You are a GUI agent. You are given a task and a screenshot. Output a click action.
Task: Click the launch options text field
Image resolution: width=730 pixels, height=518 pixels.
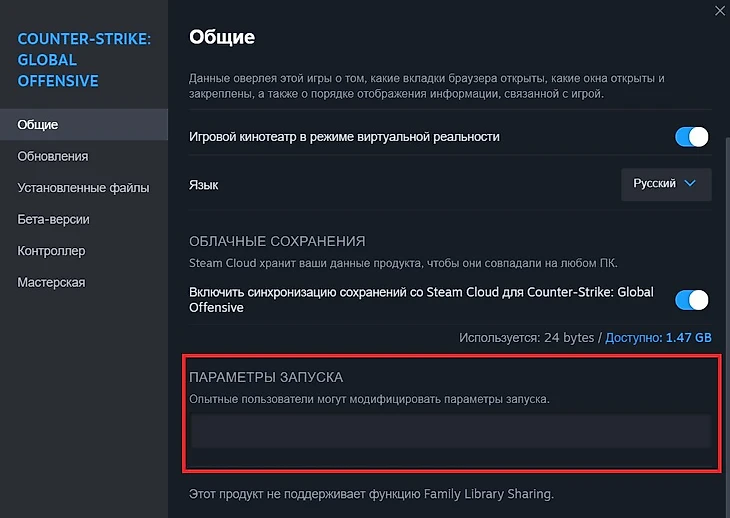(x=450, y=431)
